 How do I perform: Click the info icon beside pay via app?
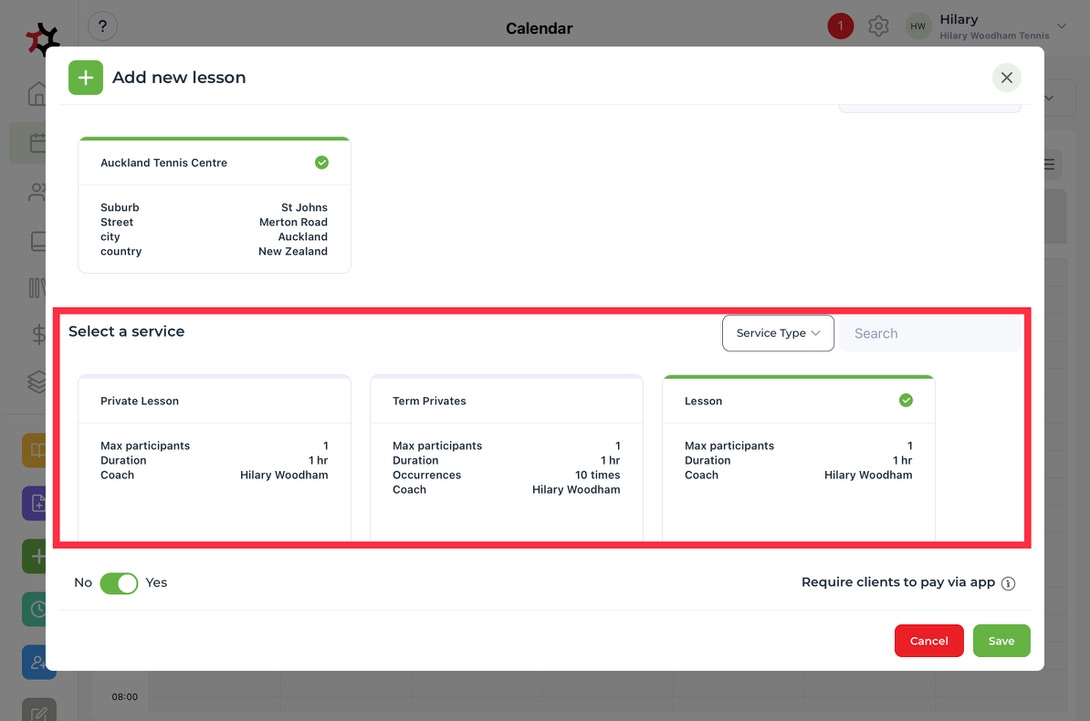(1008, 584)
